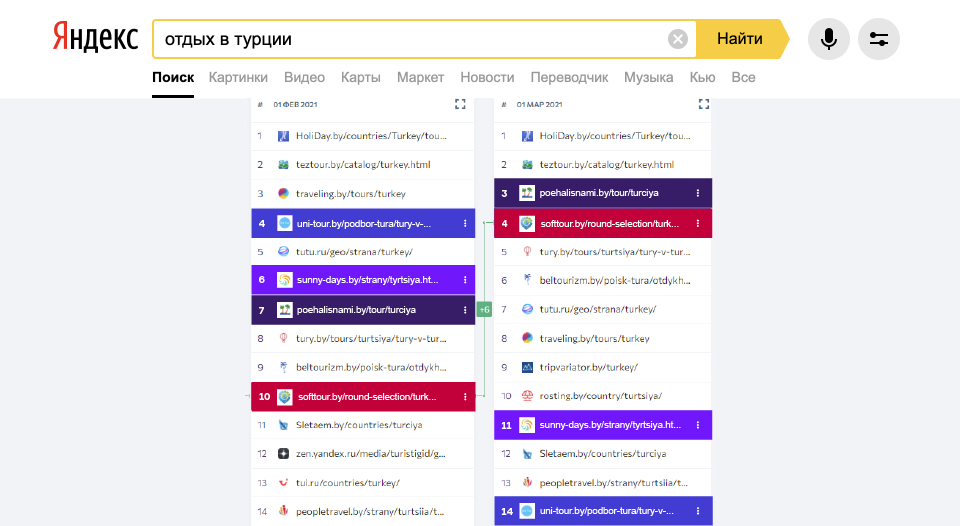Open the Видео tab
Image resolution: width=960 pixels, height=526 pixels.
click(x=304, y=78)
